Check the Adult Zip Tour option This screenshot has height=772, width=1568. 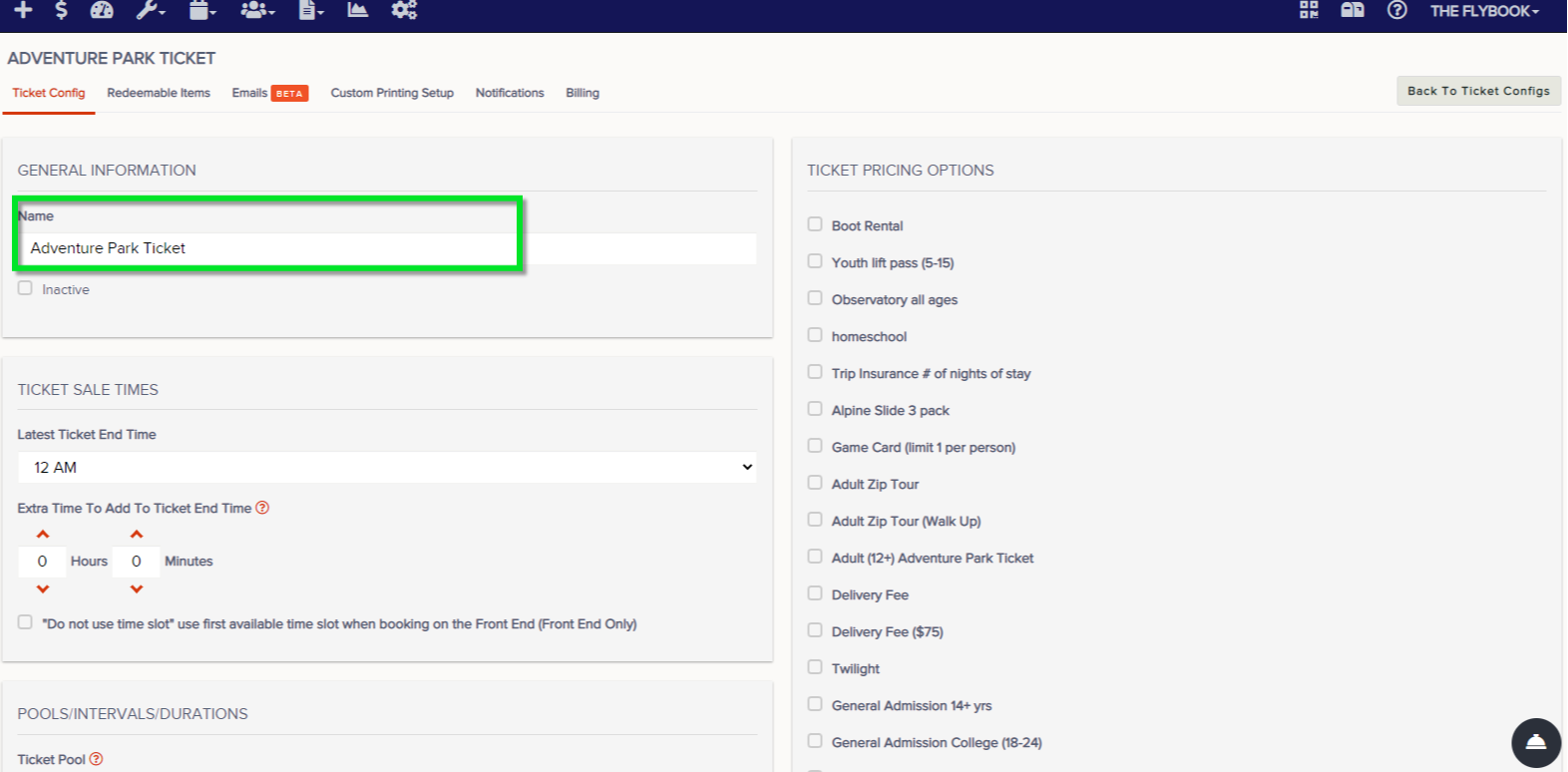point(815,483)
